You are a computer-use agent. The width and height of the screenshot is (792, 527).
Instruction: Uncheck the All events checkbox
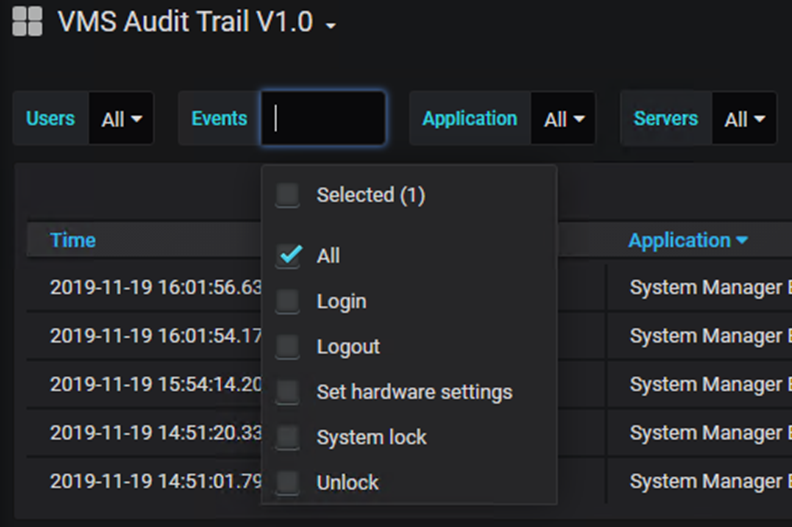click(x=288, y=256)
